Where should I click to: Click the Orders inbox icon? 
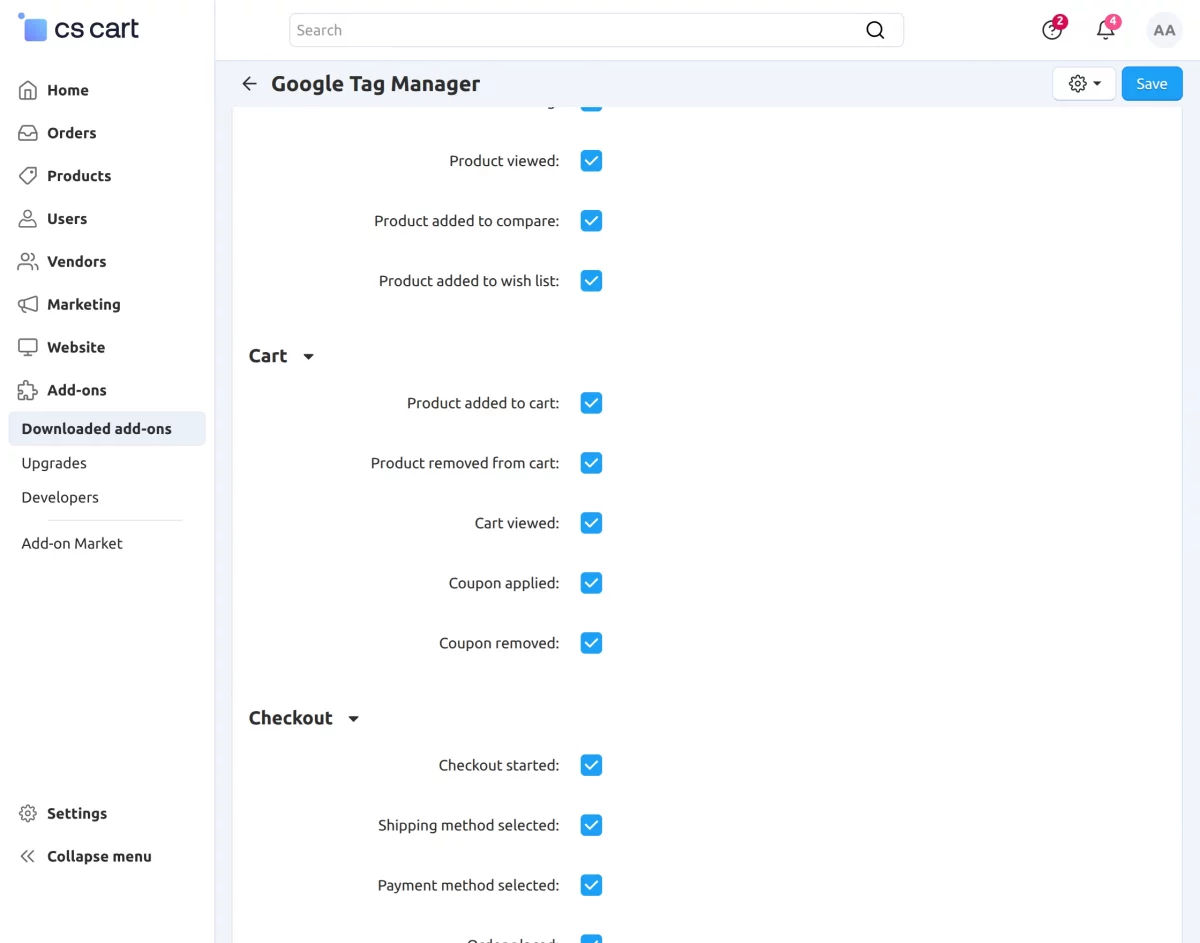pos(28,133)
